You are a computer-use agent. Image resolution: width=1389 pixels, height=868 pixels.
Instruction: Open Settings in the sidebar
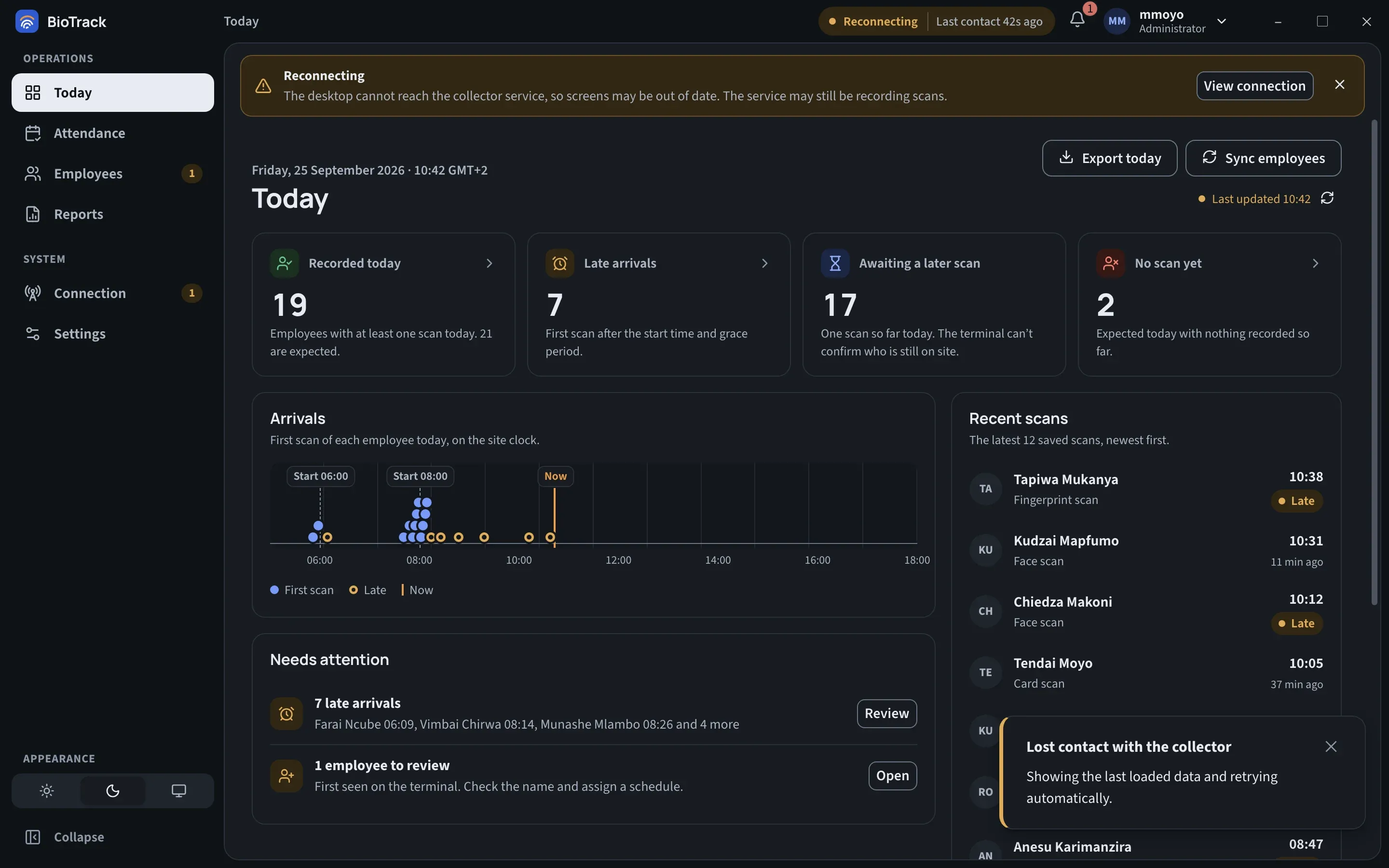[x=112, y=334]
